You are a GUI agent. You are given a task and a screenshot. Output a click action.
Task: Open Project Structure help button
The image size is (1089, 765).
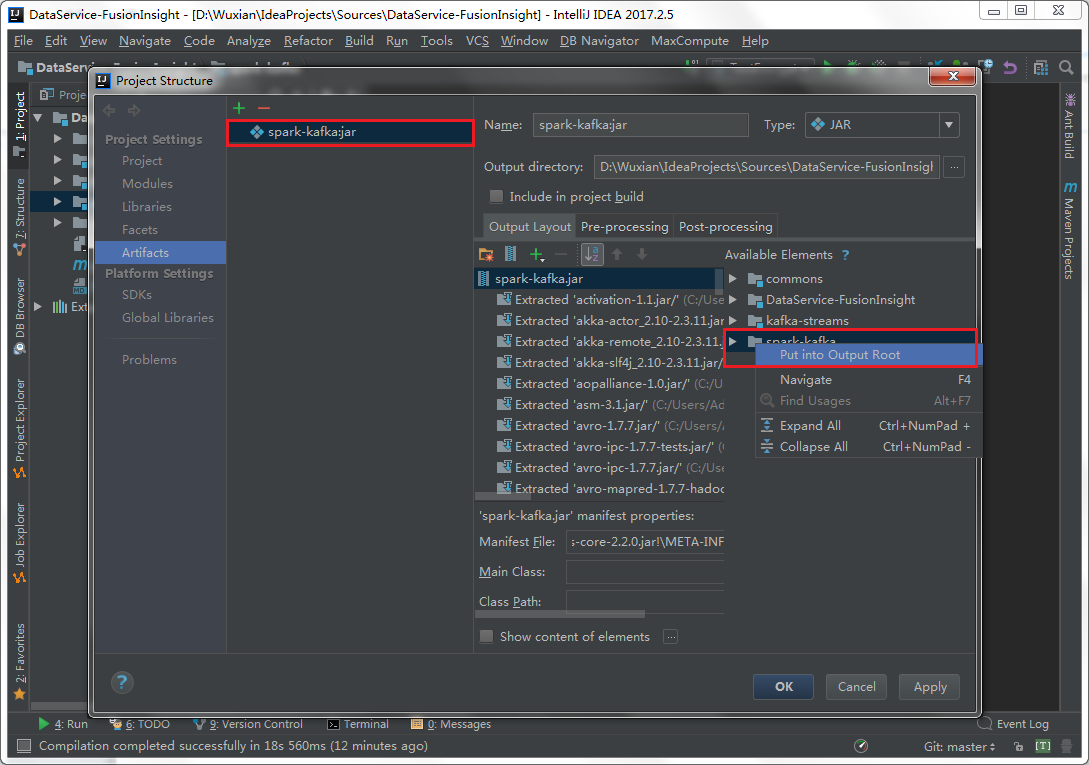(122, 682)
